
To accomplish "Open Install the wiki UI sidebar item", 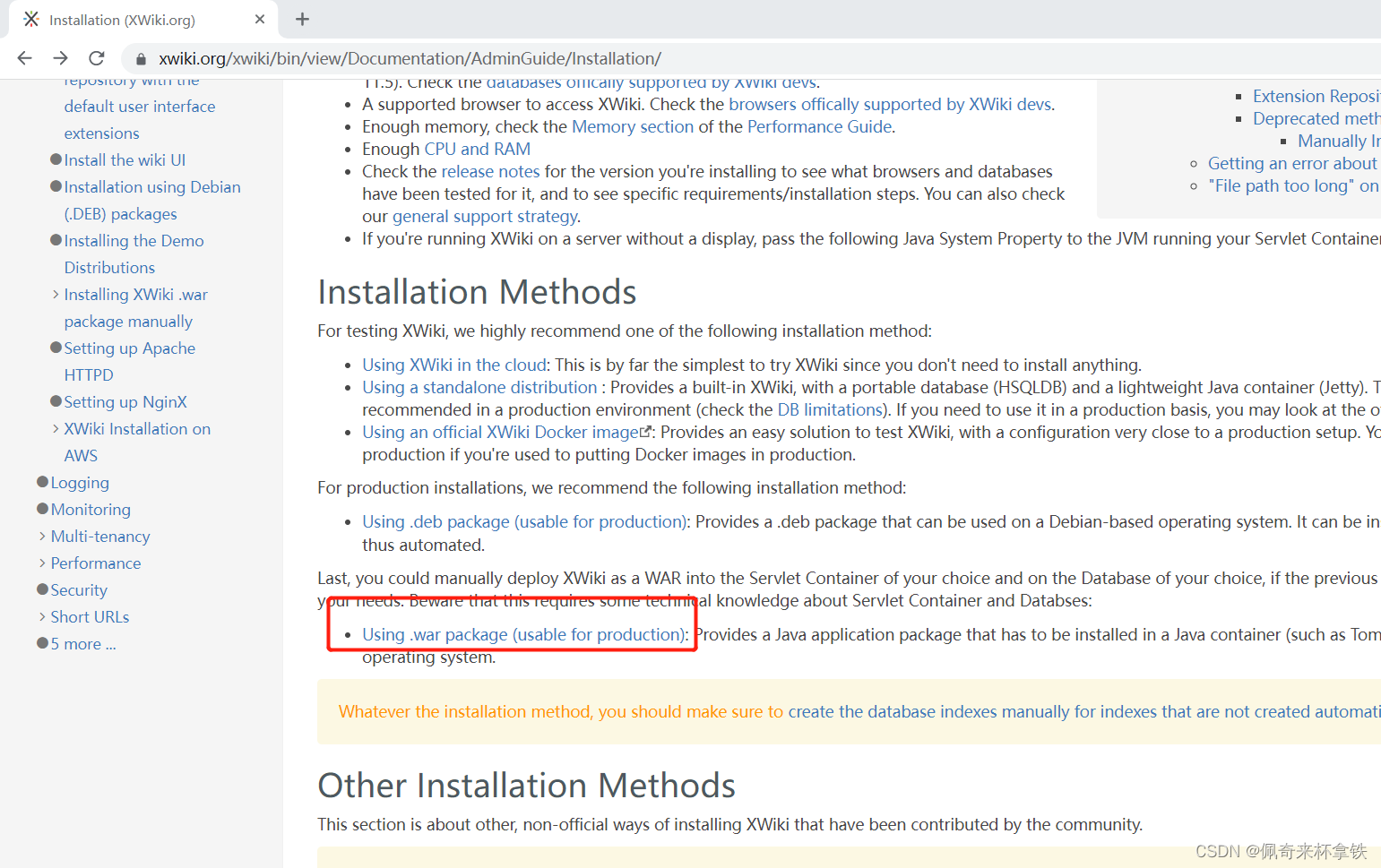I will (x=125, y=159).
